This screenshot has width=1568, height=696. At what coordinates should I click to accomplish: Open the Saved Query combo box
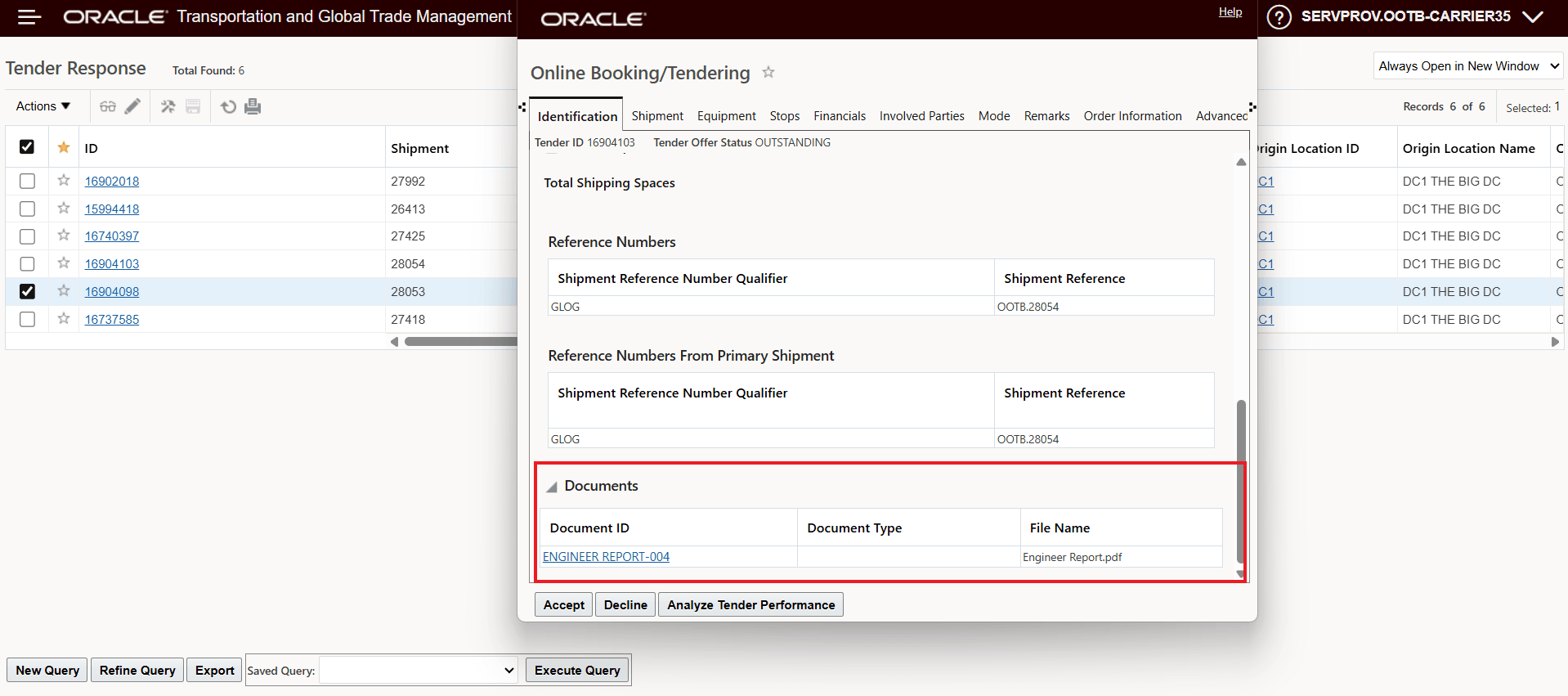pos(418,671)
